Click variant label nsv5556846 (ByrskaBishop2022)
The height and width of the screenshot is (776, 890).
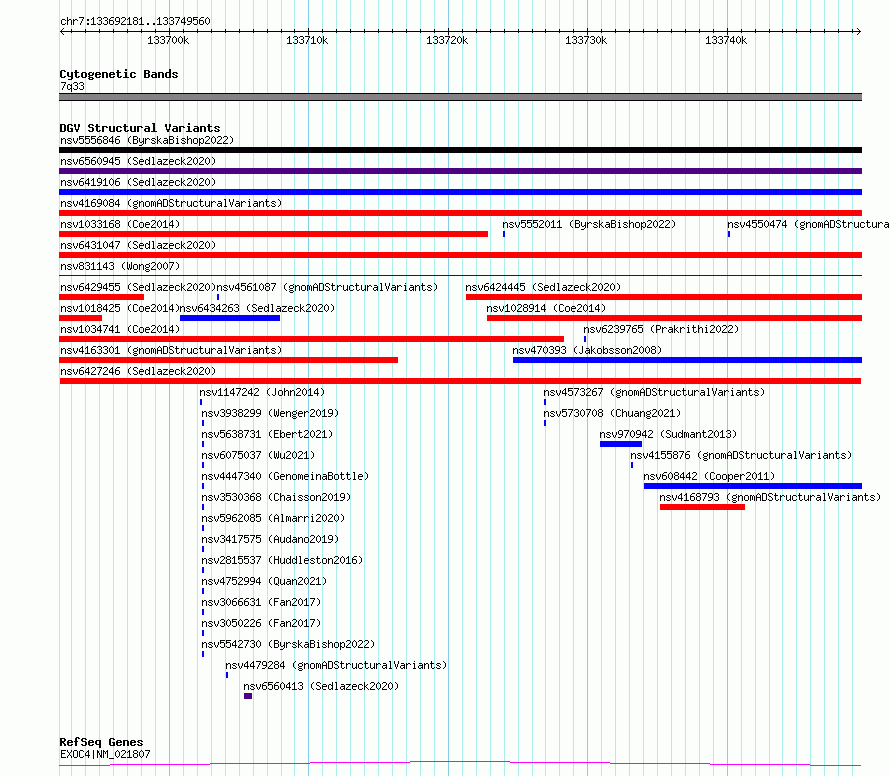pyautogui.click(x=147, y=140)
